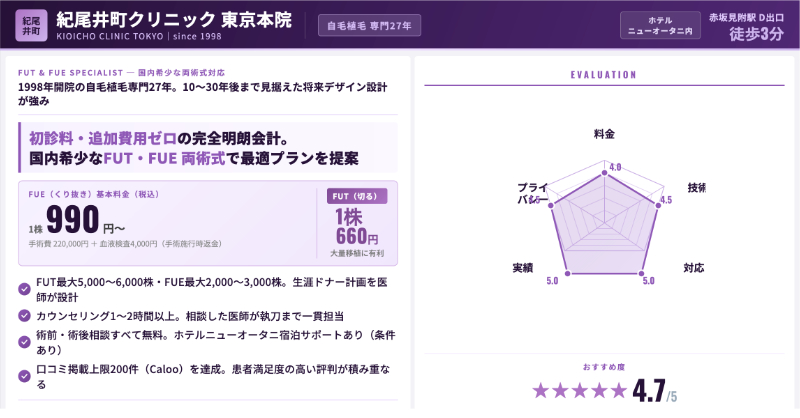Viewport: 800px width, 418px height.
Task: Click the EVALUATION section heading
Action: point(604,74)
